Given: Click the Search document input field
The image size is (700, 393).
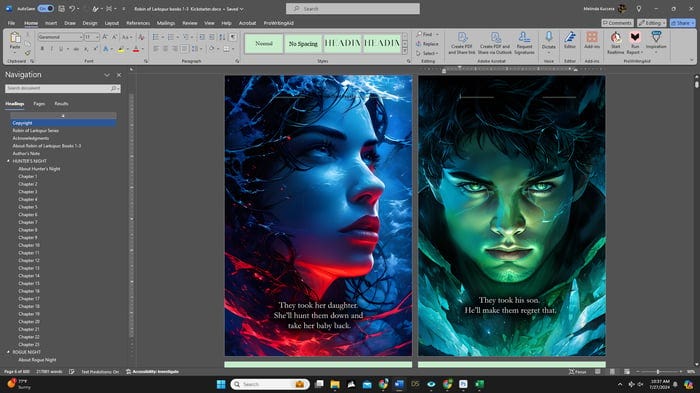Looking at the screenshot, I should click(x=62, y=88).
